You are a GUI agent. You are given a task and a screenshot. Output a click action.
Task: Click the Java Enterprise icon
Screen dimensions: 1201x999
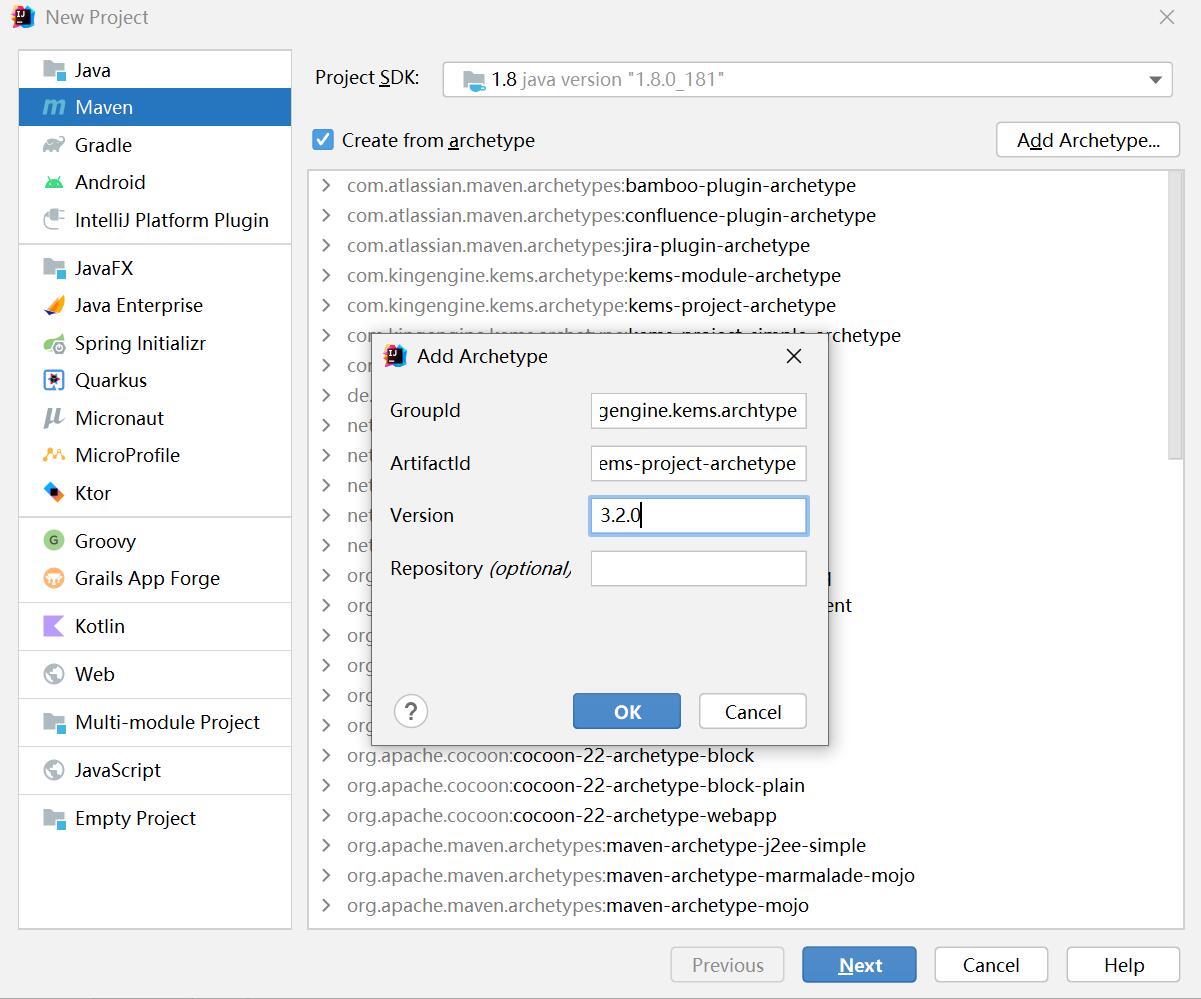[54, 305]
